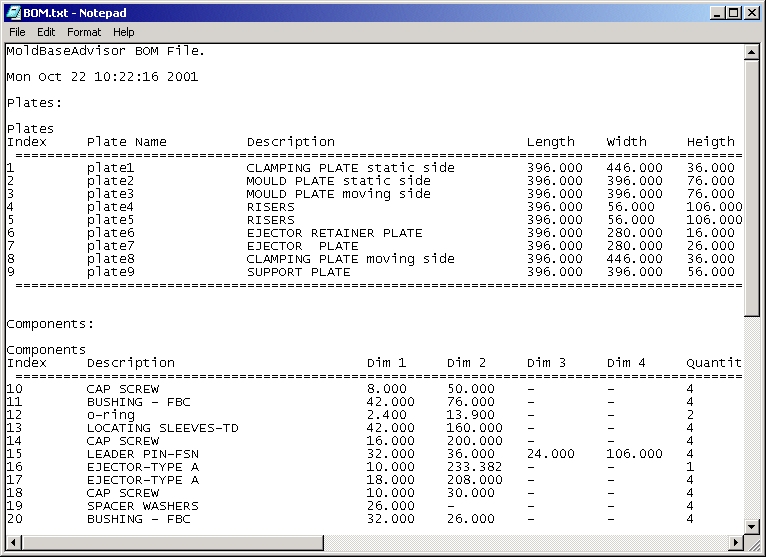Click the horizontal scrollbar left arrow
This screenshot has width=766, height=557.
coord(13,542)
